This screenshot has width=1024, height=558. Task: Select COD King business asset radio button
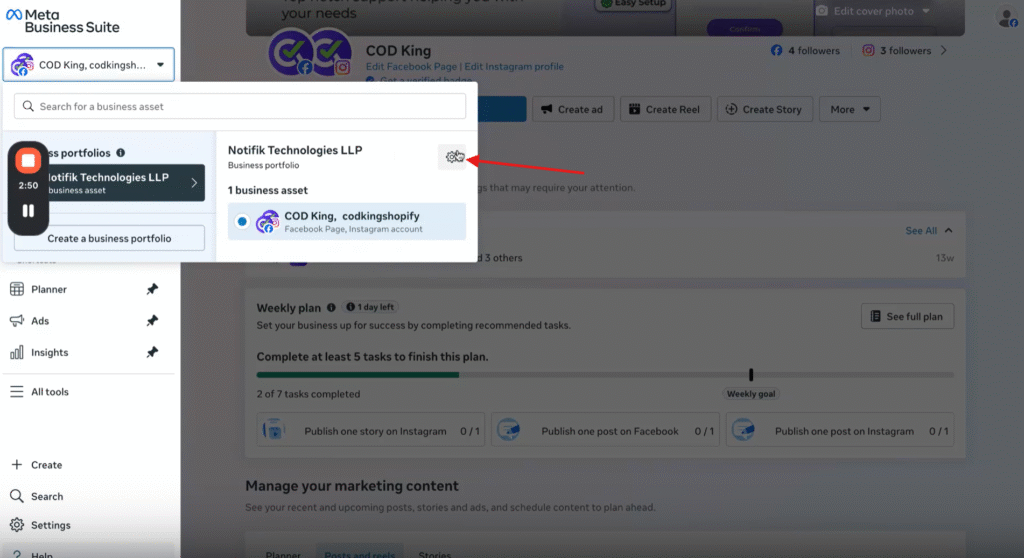click(x=243, y=221)
